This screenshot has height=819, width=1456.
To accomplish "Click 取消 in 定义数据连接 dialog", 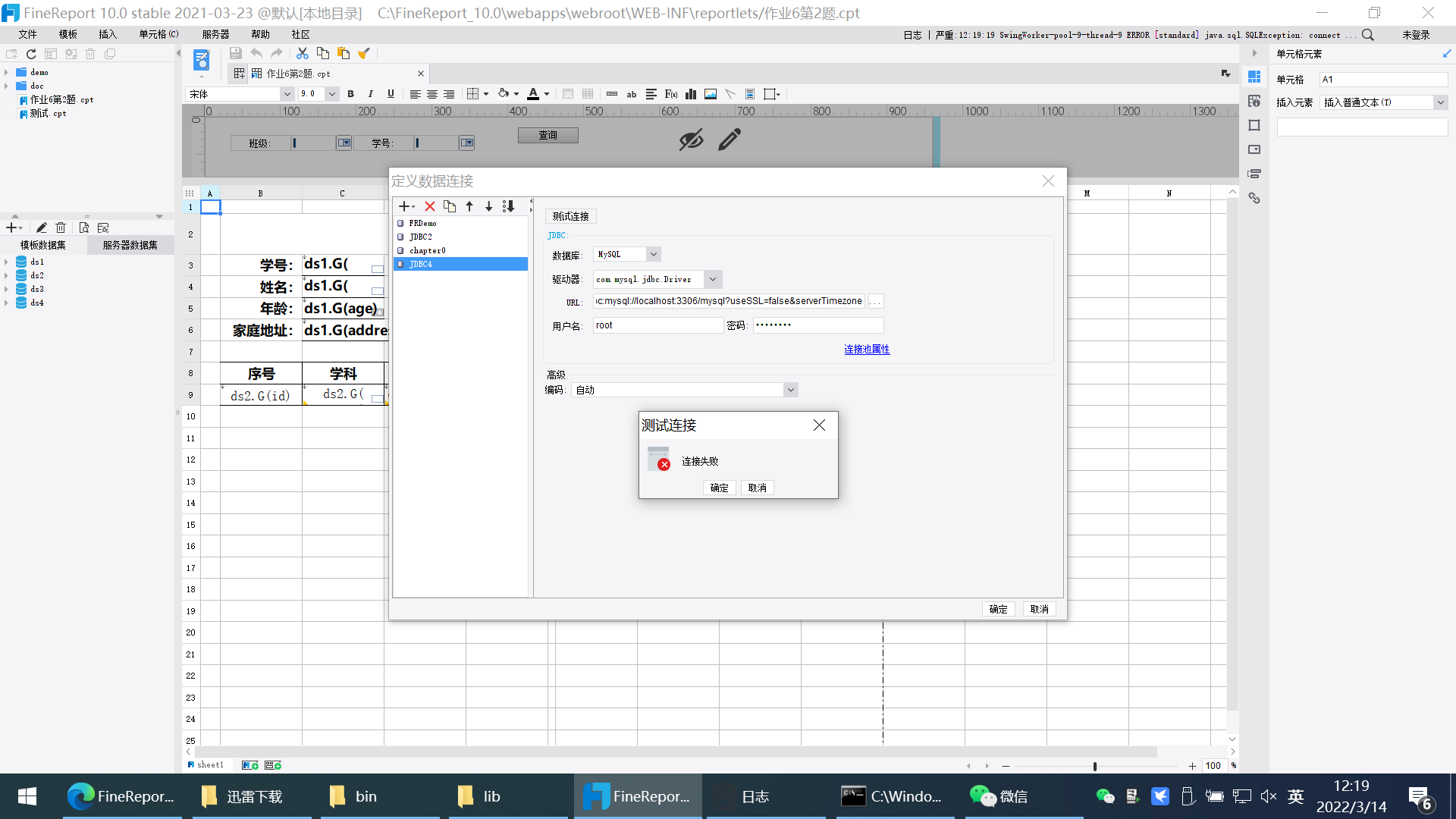I will click(x=1040, y=609).
